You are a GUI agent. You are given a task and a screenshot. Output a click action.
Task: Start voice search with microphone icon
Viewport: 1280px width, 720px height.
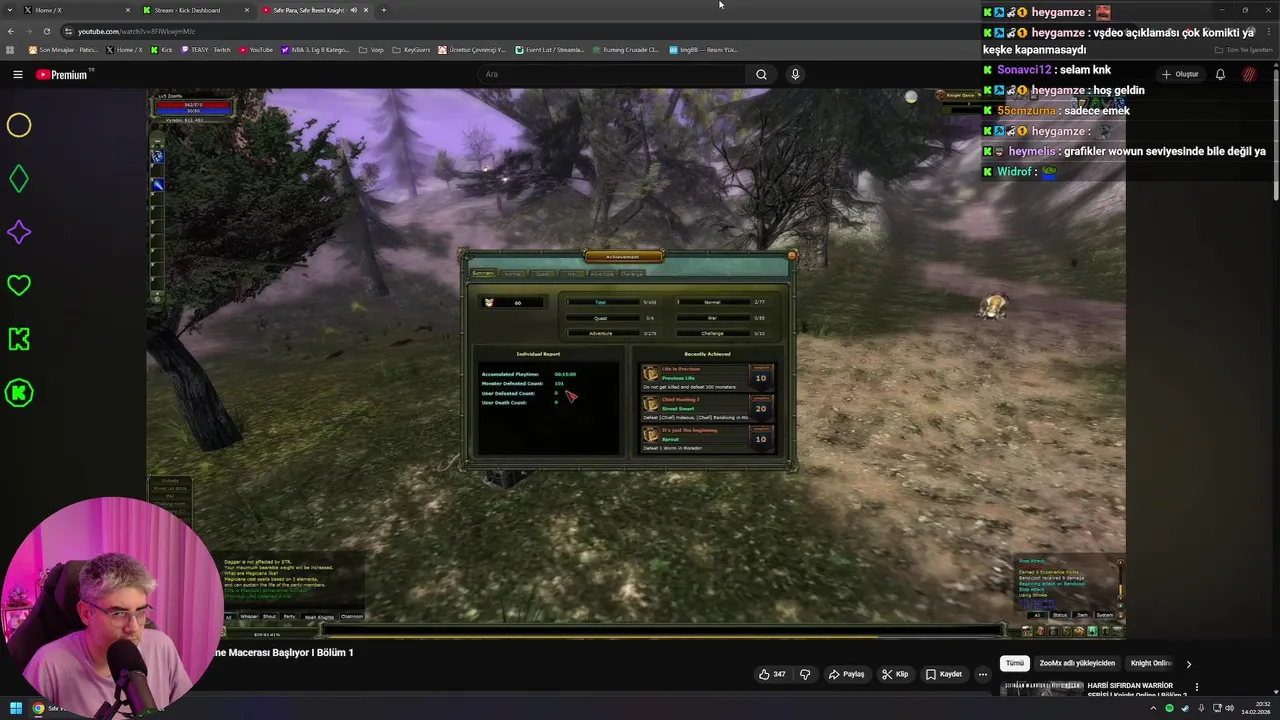tap(795, 74)
